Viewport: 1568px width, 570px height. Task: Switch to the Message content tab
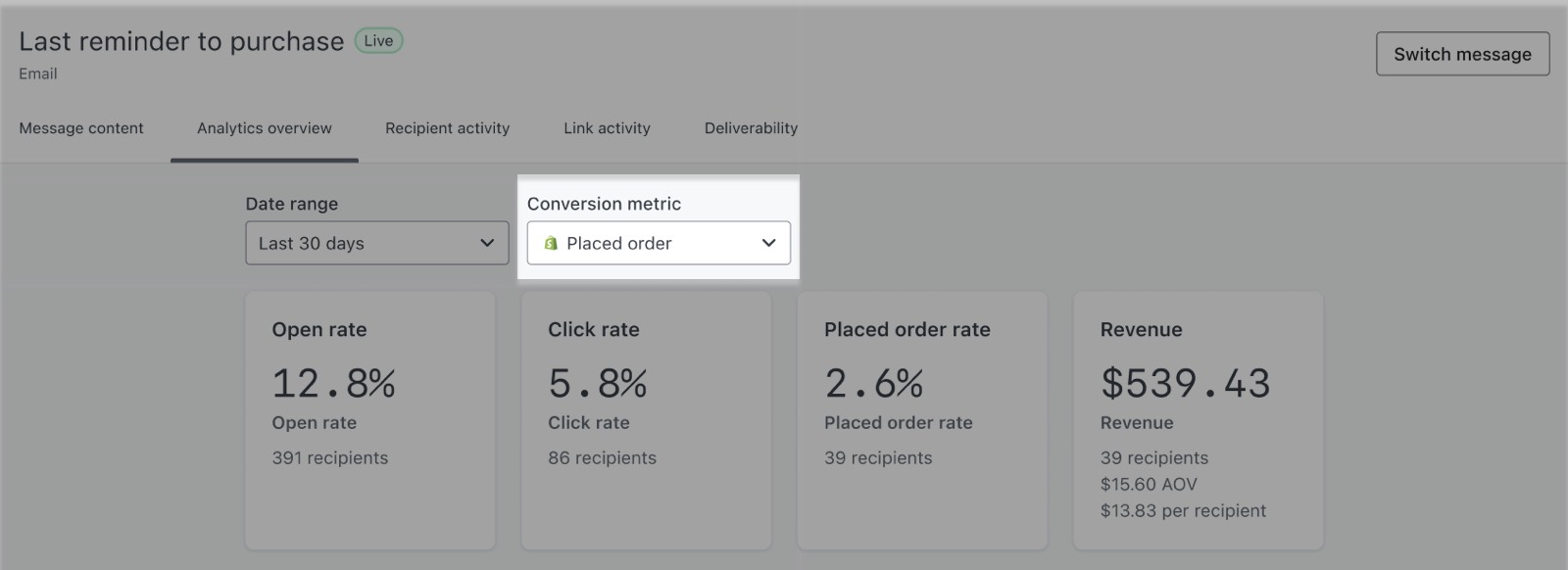(x=81, y=128)
